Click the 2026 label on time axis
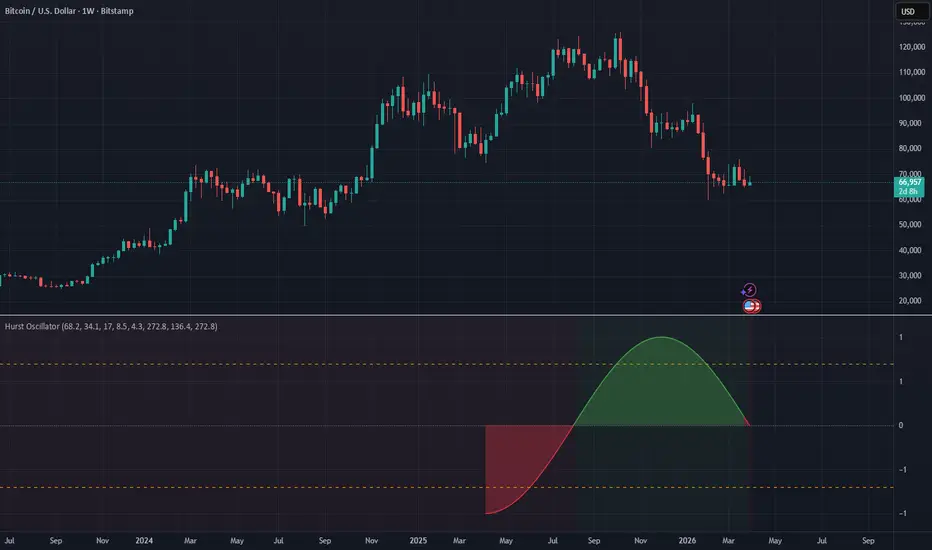 click(687, 540)
